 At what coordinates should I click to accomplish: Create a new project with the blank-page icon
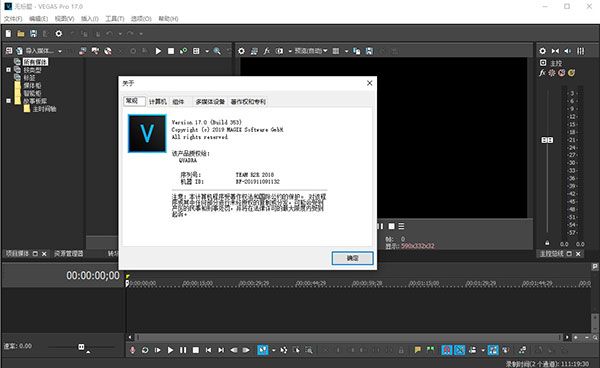pyautogui.click(x=8, y=34)
